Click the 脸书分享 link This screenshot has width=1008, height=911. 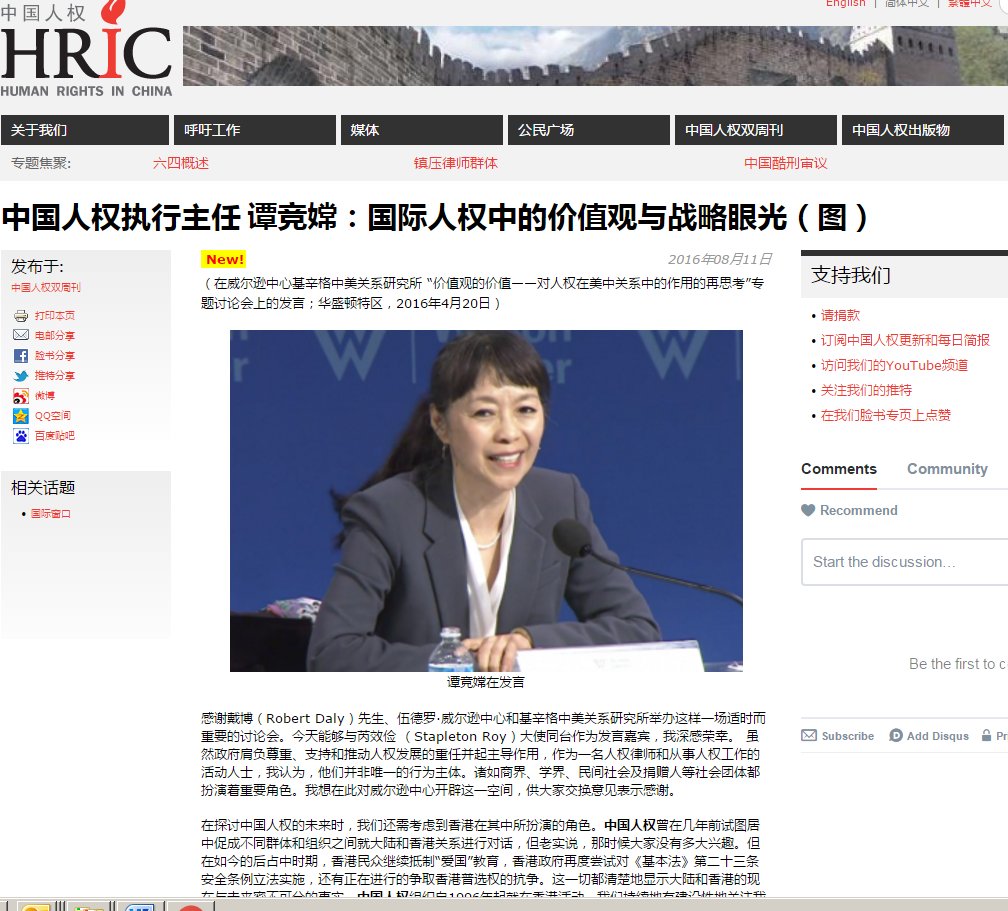55,356
